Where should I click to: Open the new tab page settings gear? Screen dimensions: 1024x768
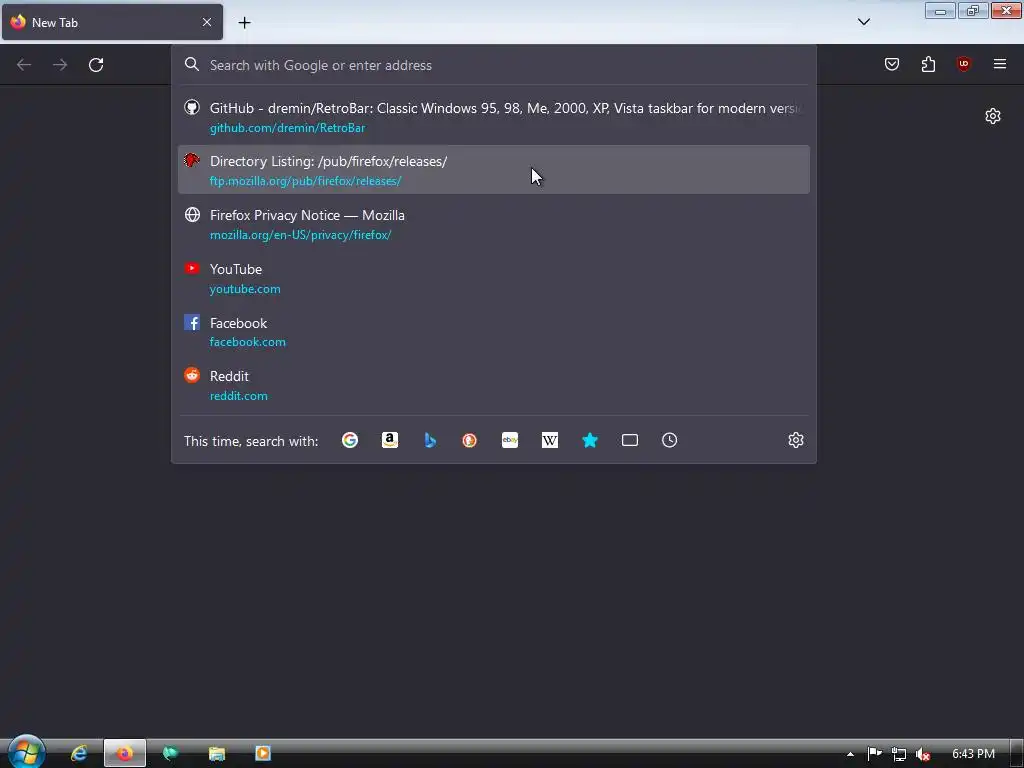[993, 116]
